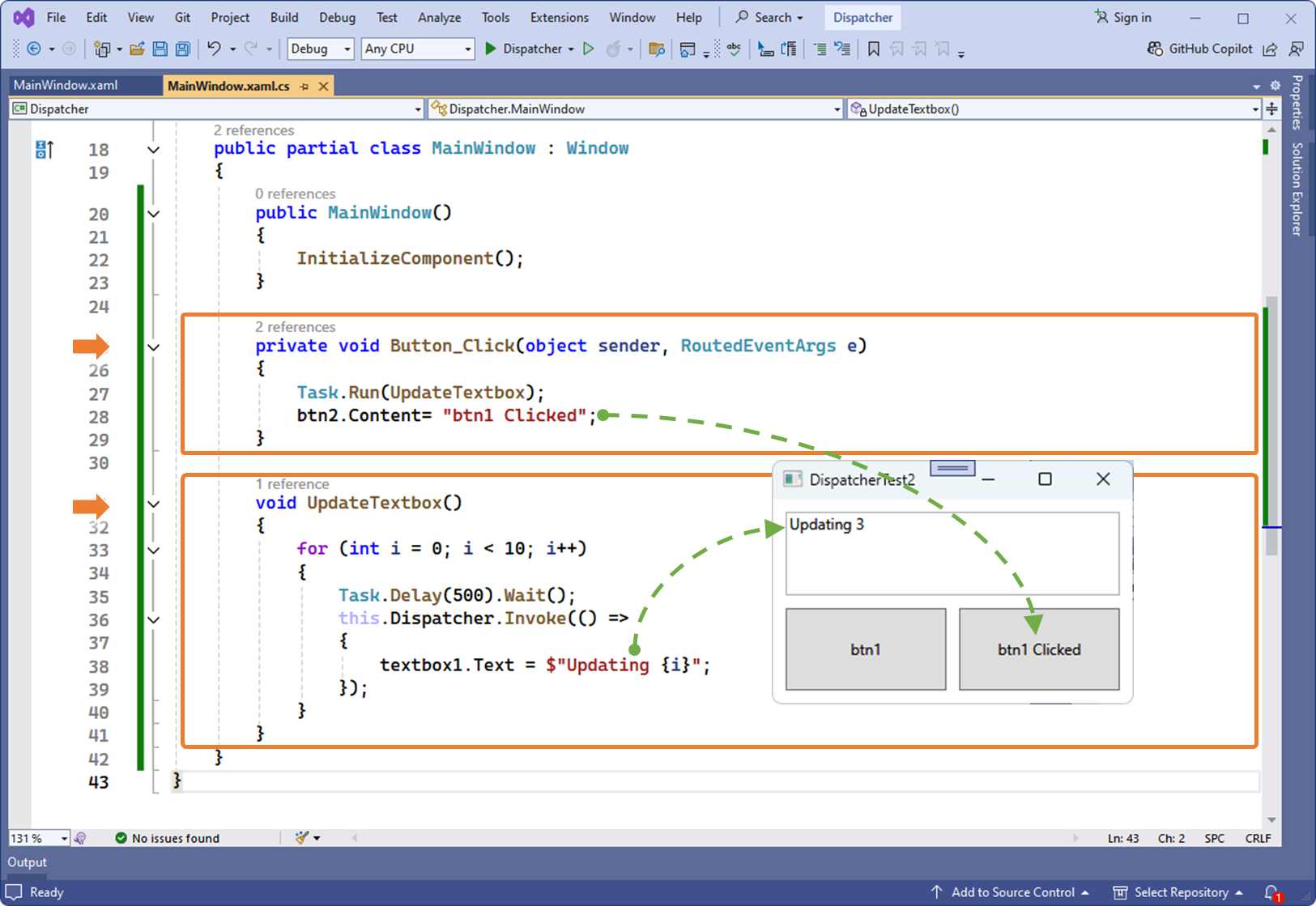Open the Output panel tab
Screen dimensions: 1316x906
coord(28,862)
